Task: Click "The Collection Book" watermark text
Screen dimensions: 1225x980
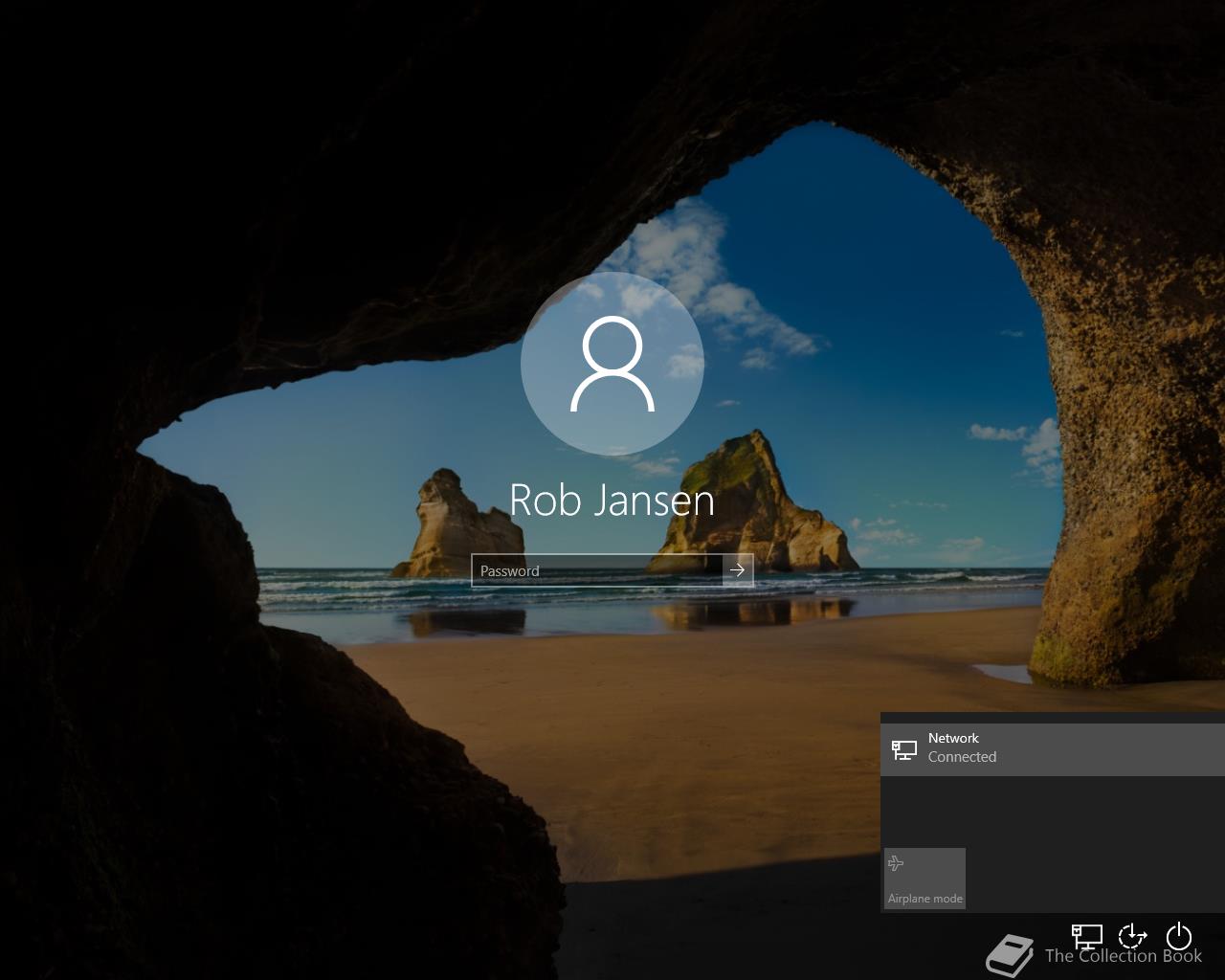Action: (1123, 956)
